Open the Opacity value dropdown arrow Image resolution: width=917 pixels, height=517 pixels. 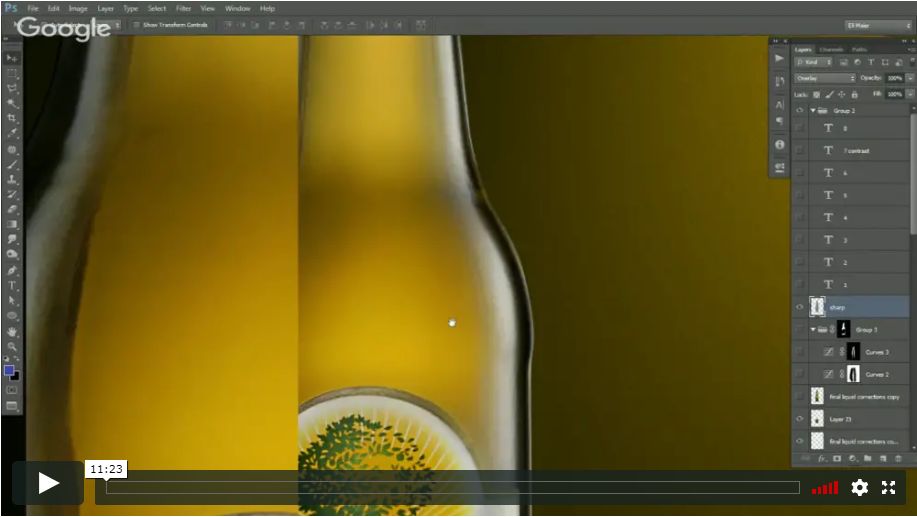pos(910,78)
